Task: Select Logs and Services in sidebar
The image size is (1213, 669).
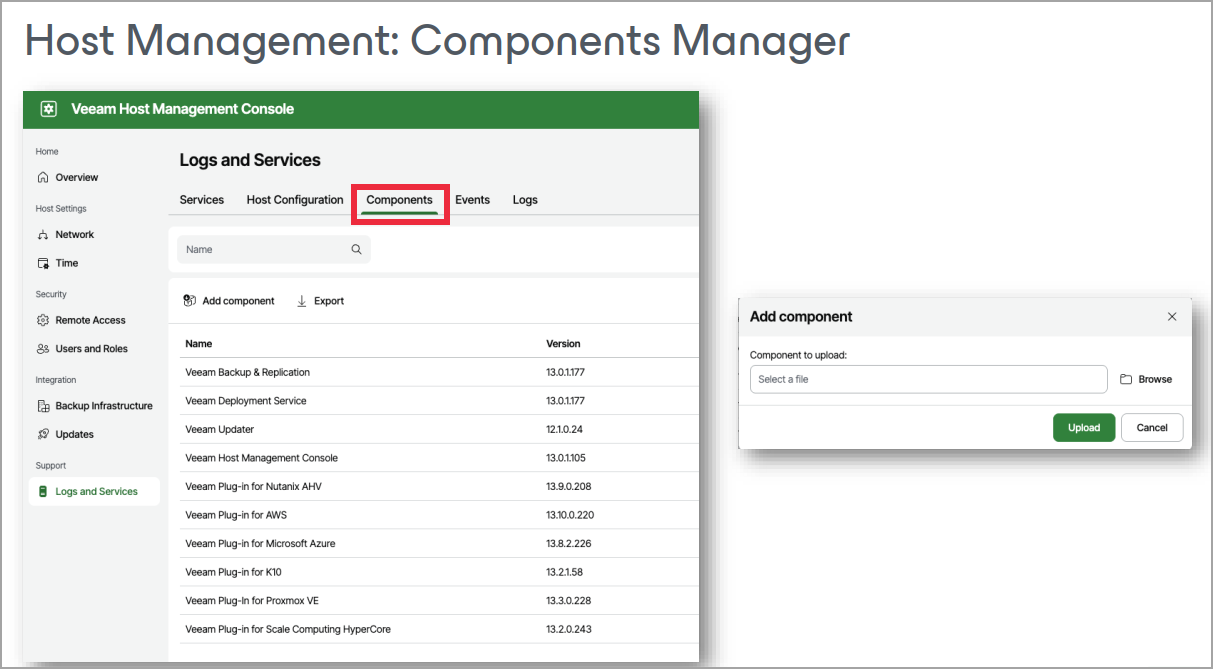Action: (x=96, y=492)
